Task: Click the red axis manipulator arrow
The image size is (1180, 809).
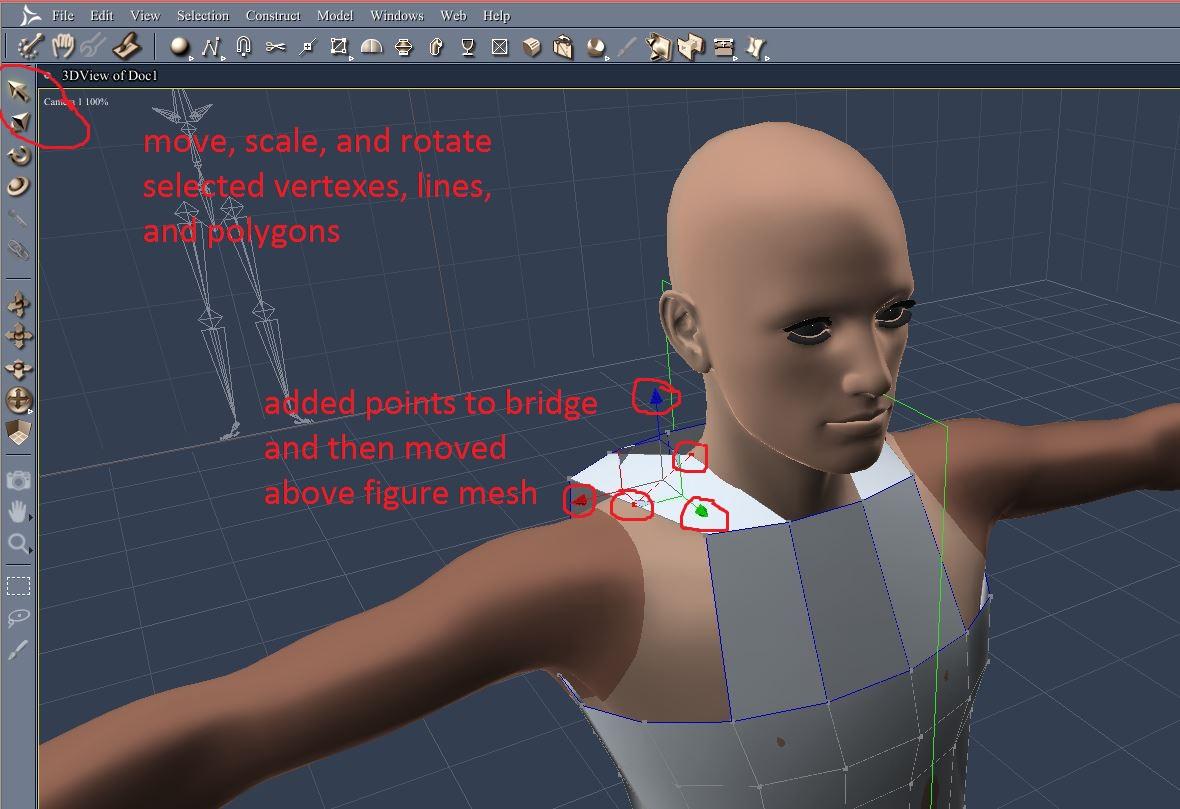Action: [580, 499]
